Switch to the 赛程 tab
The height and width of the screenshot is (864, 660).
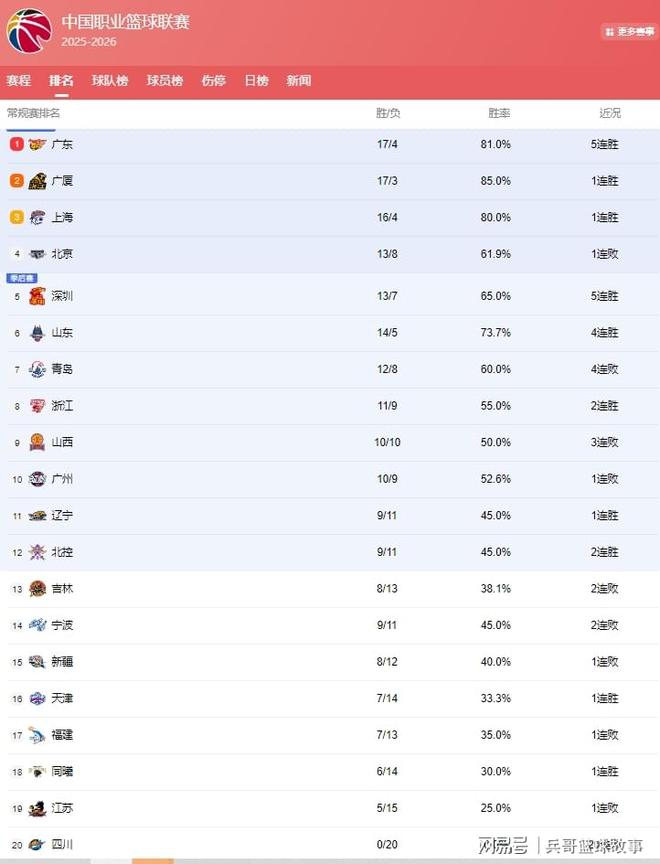18,81
